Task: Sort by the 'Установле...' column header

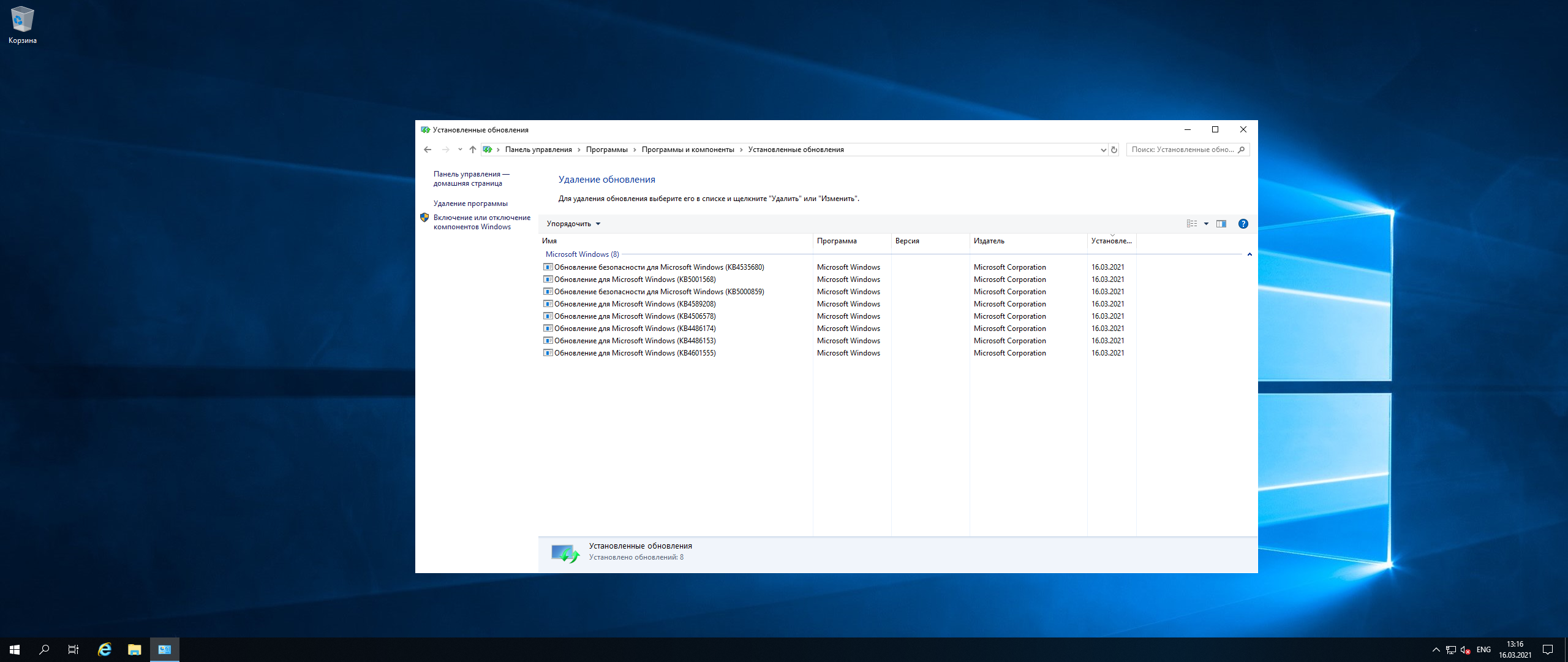Action: tap(1112, 241)
